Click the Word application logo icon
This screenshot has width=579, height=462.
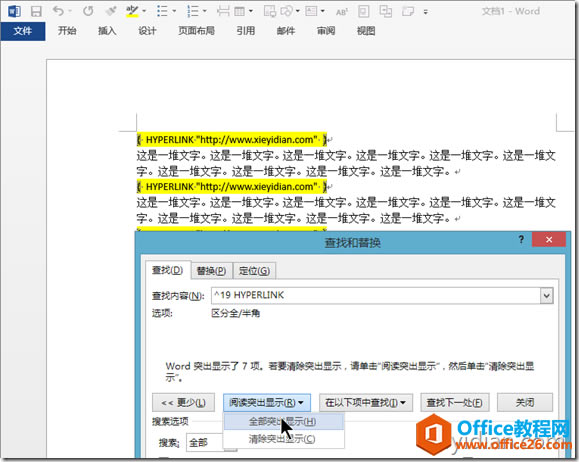(14, 11)
